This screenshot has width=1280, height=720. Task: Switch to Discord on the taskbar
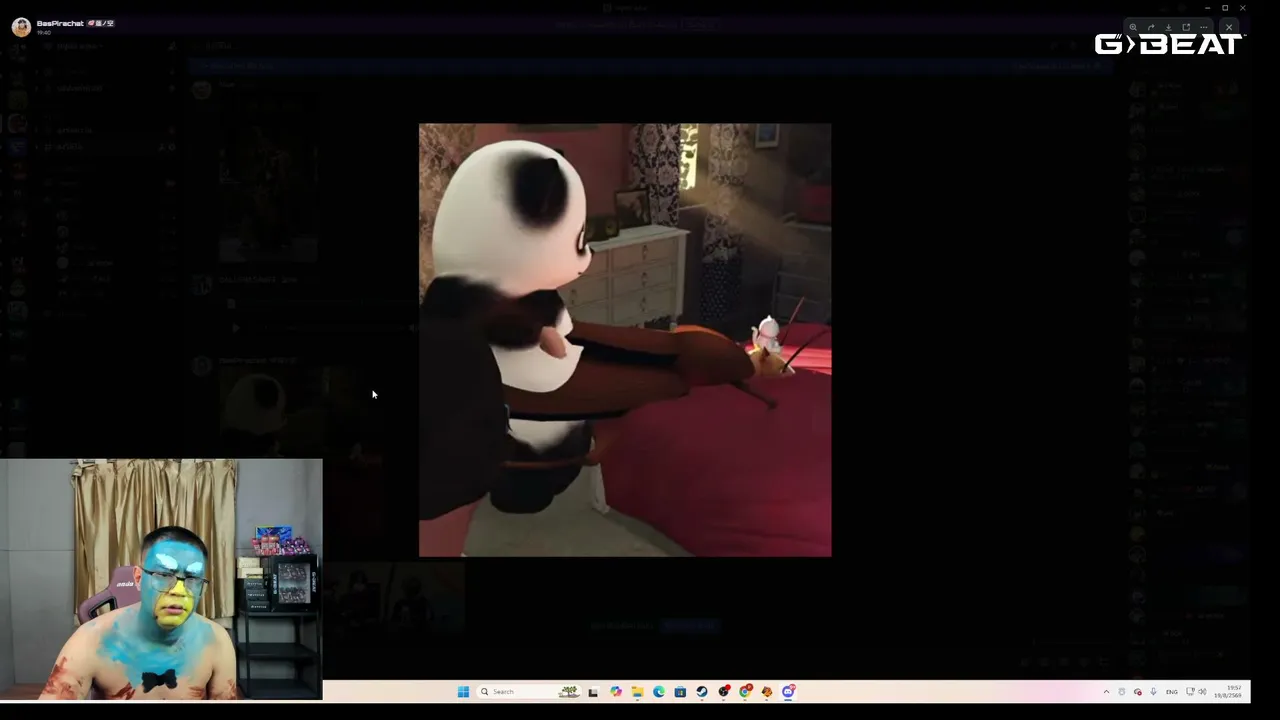tap(788, 692)
